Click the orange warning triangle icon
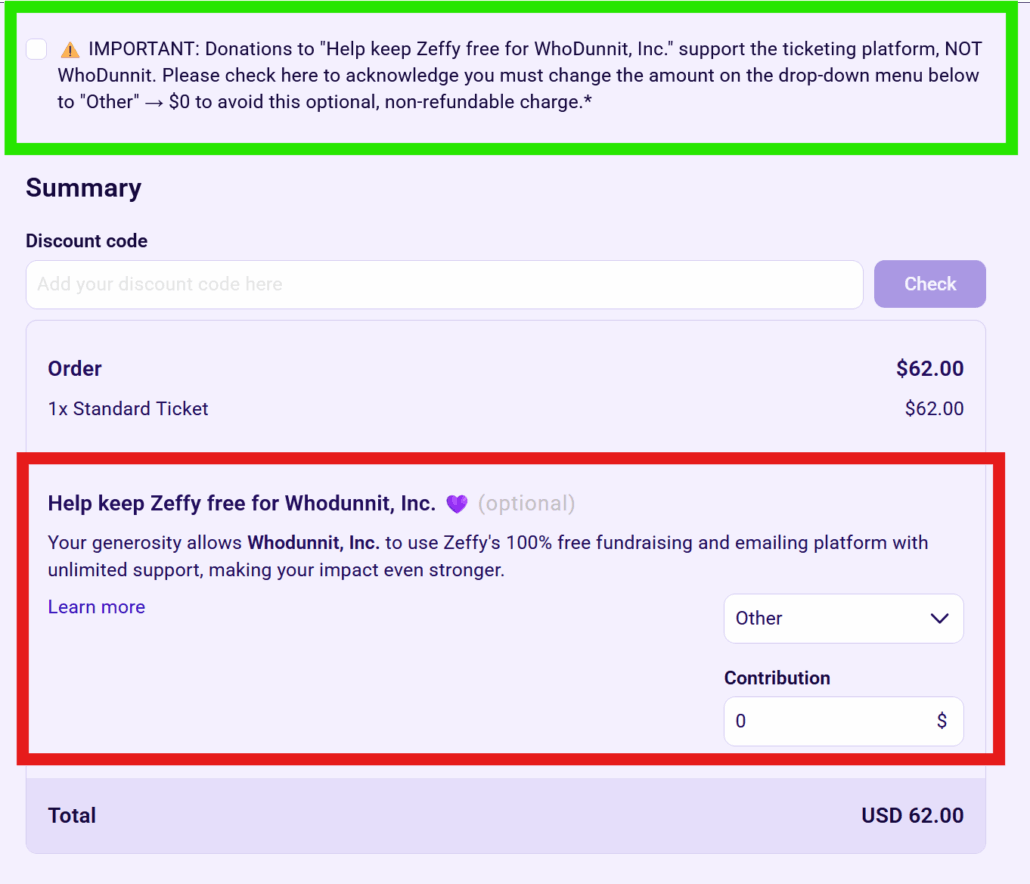The width and height of the screenshot is (1030, 884). (x=70, y=49)
